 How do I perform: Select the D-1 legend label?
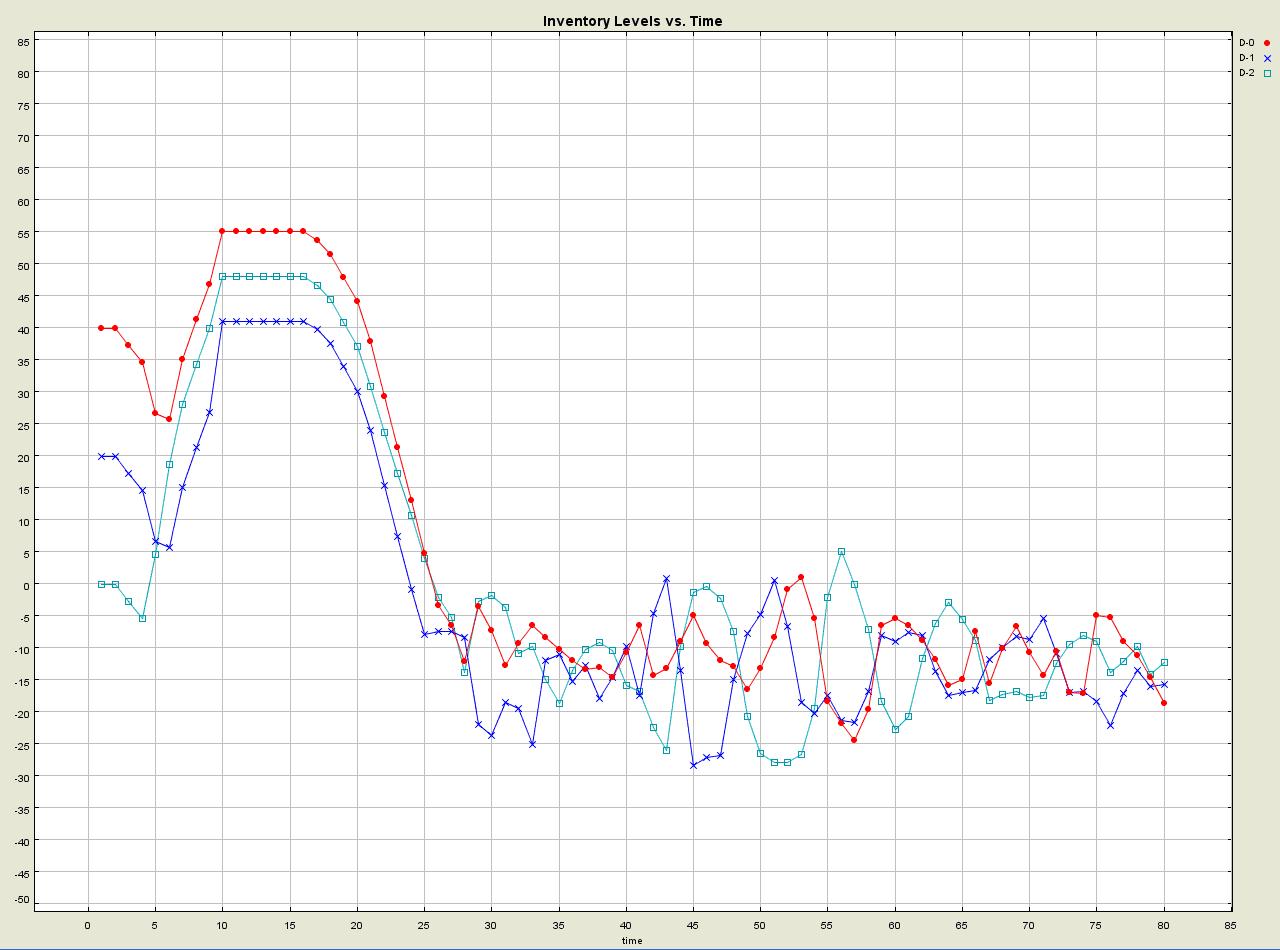pos(1246,58)
